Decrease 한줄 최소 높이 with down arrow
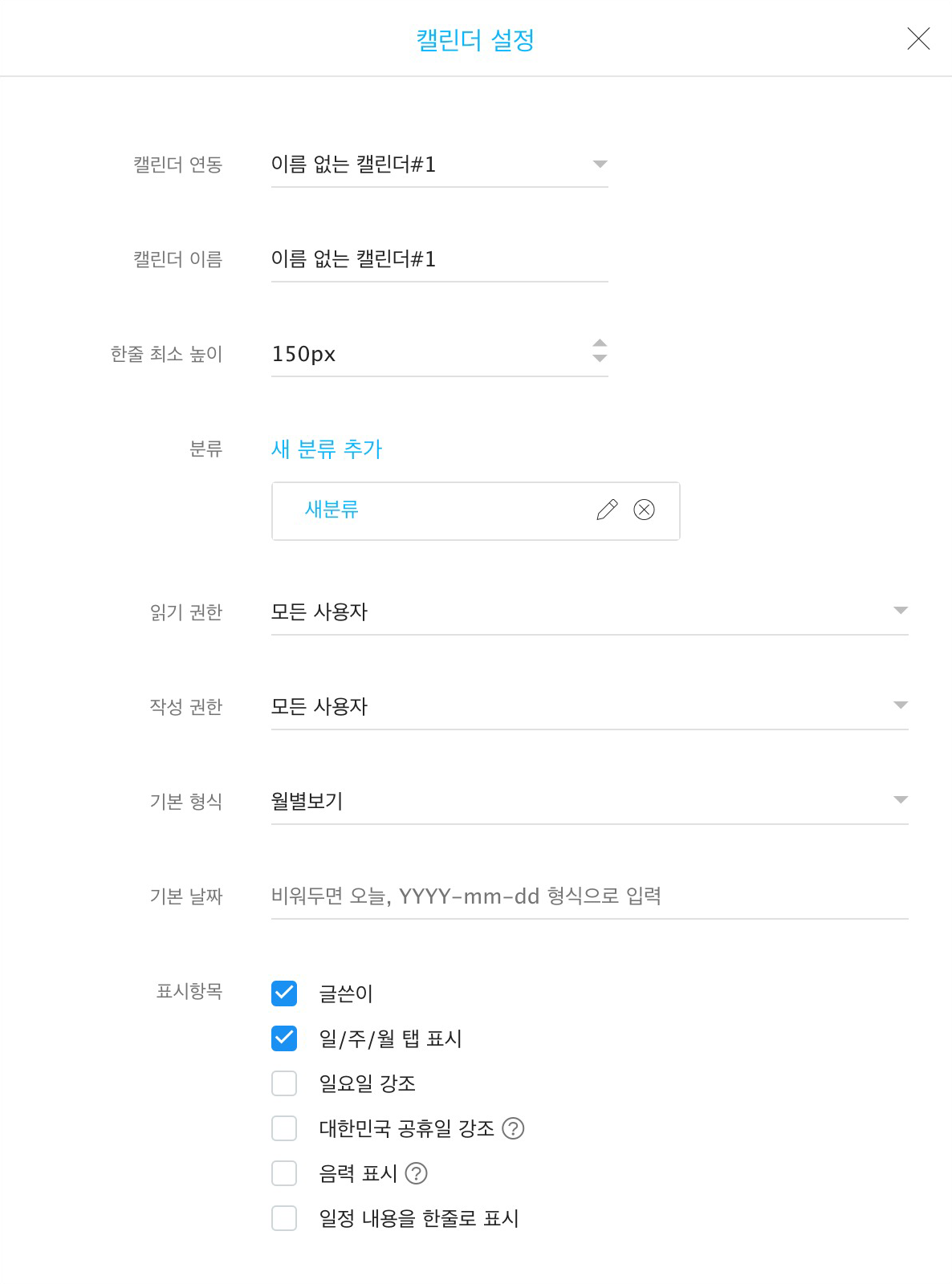The height and width of the screenshot is (1284, 952). pos(600,359)
